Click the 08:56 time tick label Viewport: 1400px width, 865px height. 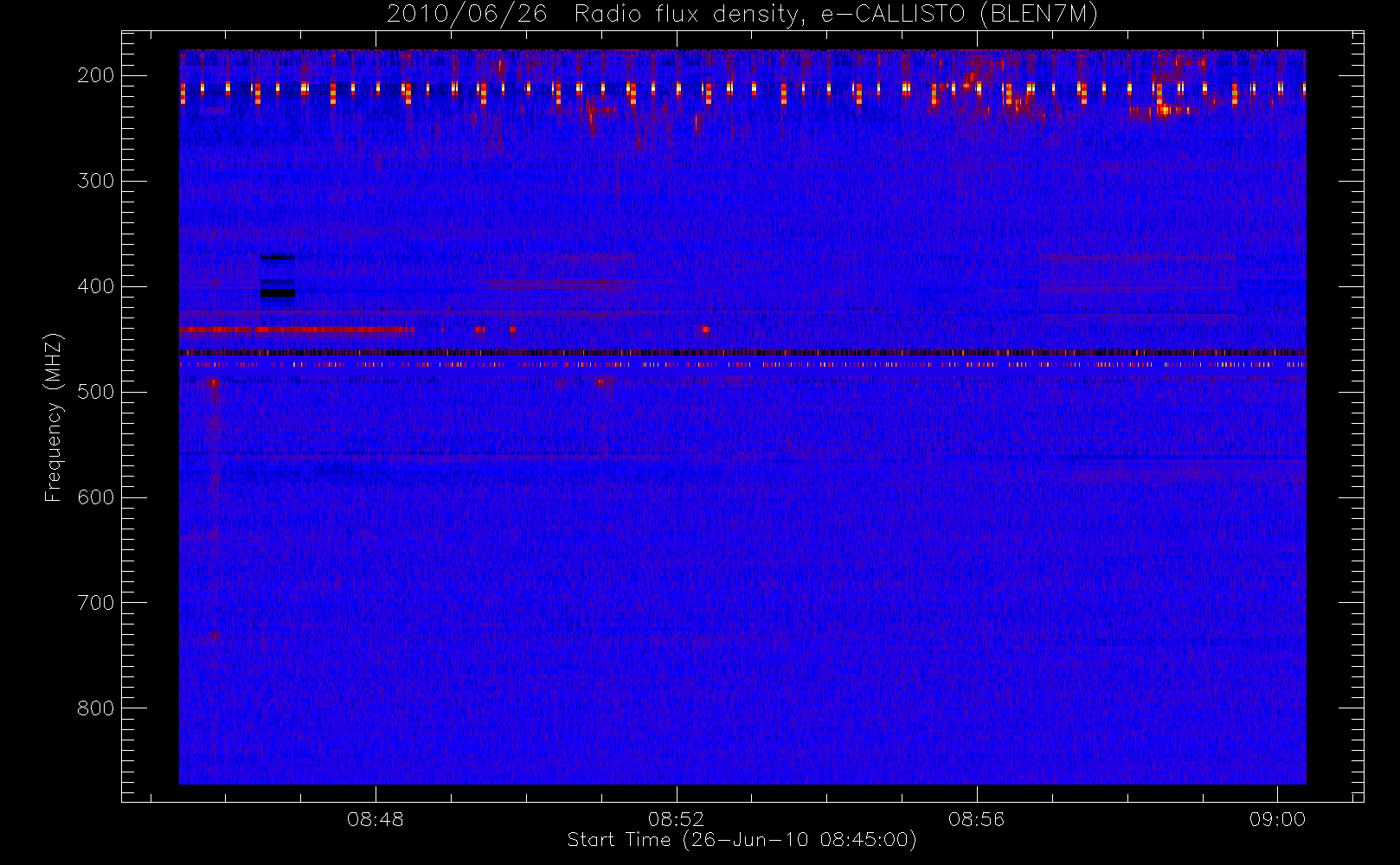coord(977,819)
